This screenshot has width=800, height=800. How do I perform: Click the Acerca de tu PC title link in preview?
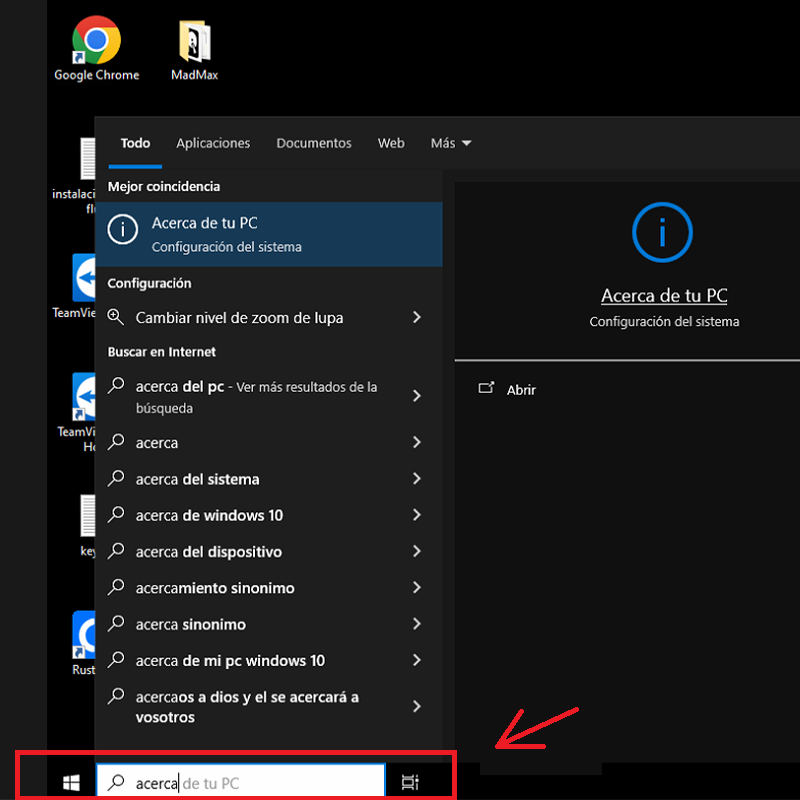664,296
